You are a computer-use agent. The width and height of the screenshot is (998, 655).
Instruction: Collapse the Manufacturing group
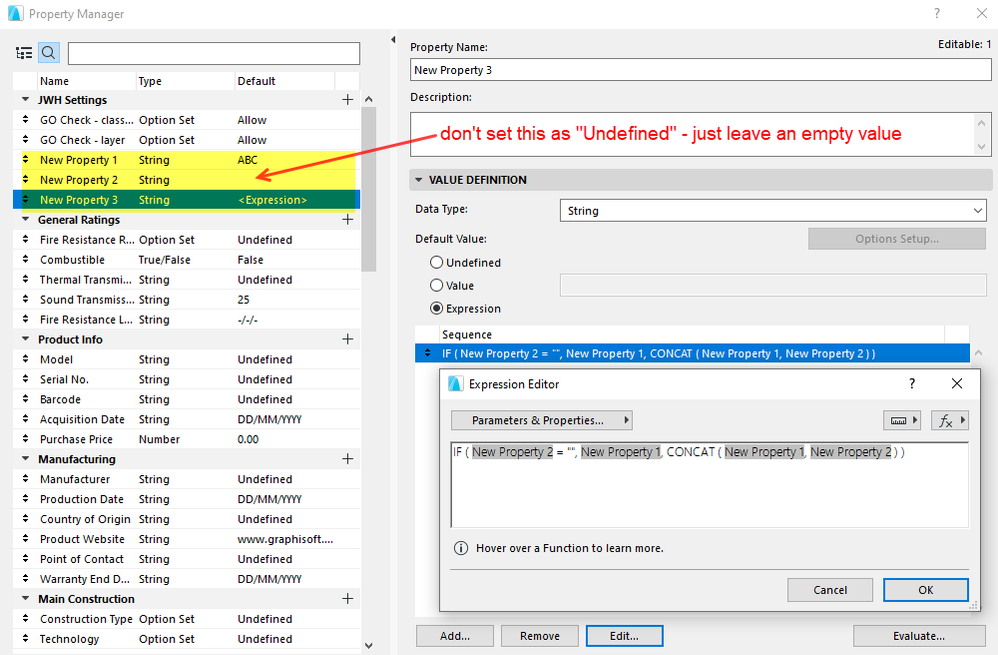pos(25,458)
